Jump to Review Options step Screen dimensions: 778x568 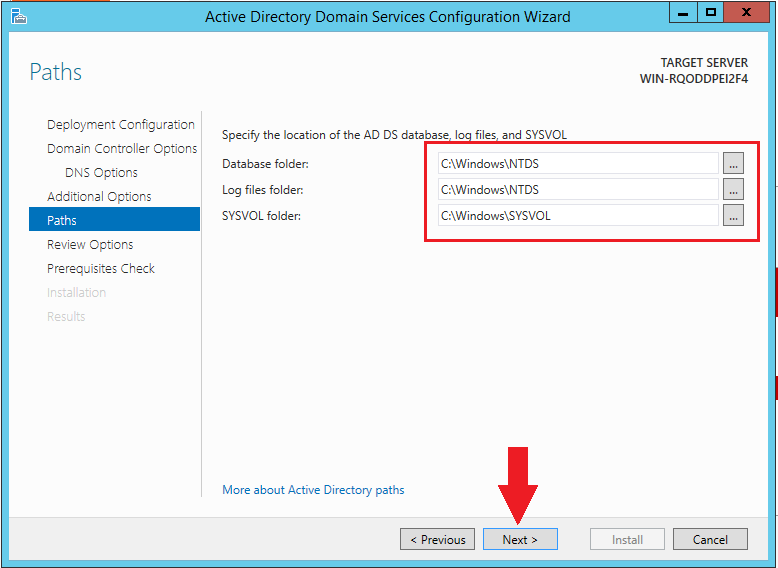90,245
